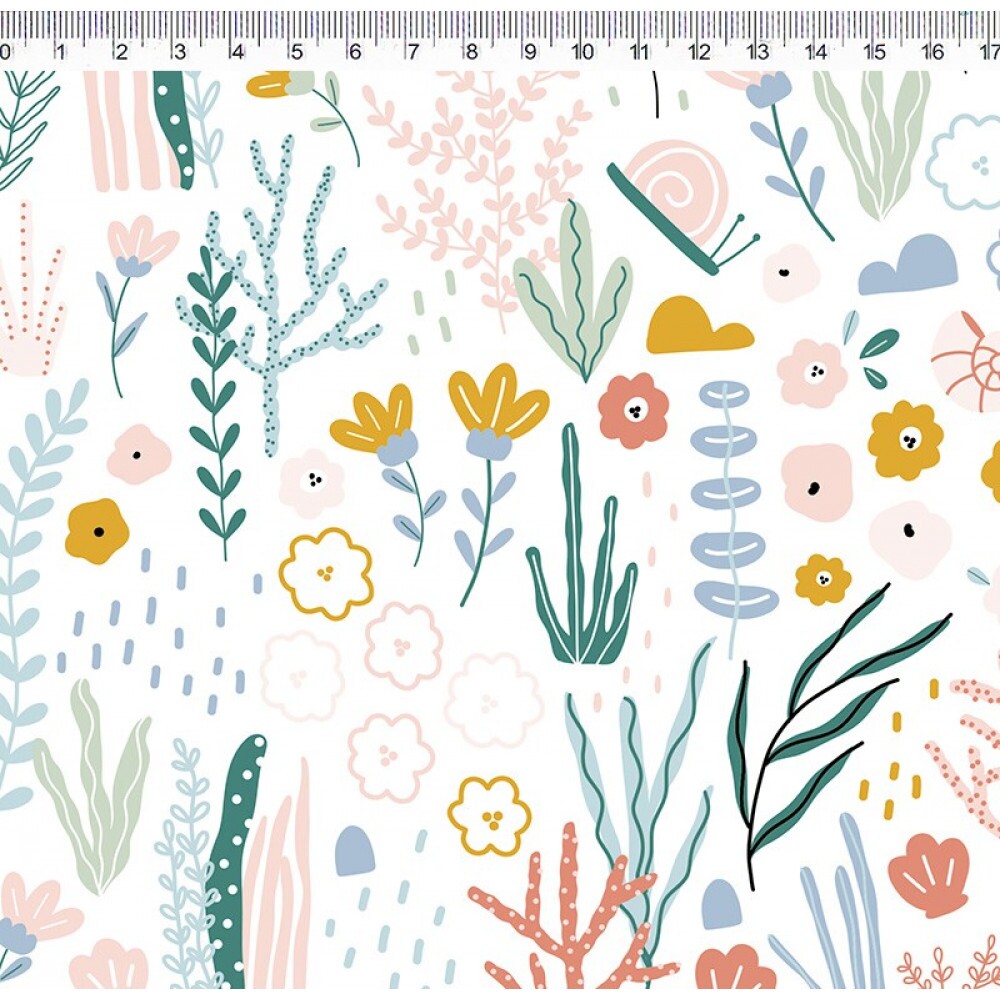Click the mustard yellow cloud shape
Viewport: 1000px width, 1000px height.
click(x=700, y=325)
